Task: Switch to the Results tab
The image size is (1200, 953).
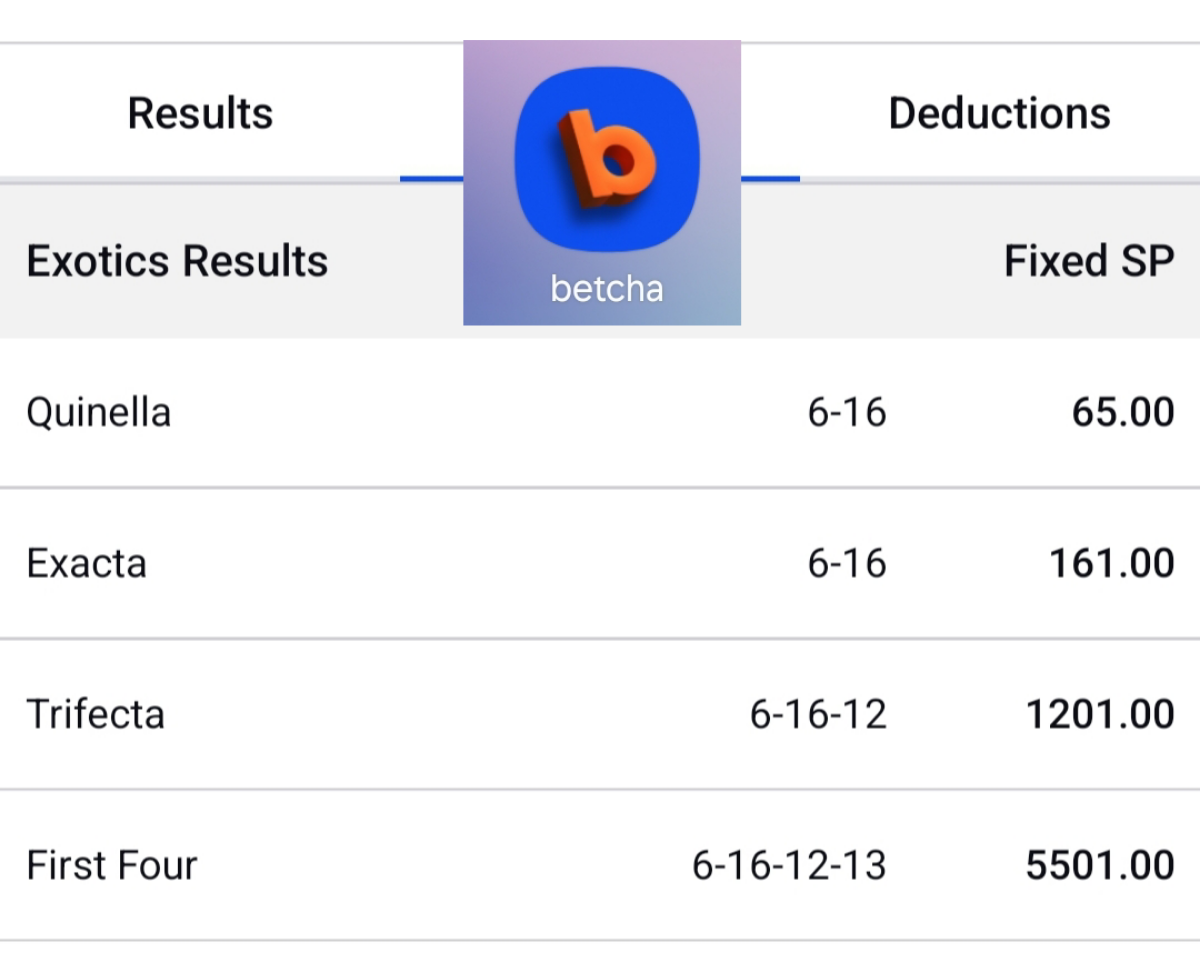Action: [200, 113]
